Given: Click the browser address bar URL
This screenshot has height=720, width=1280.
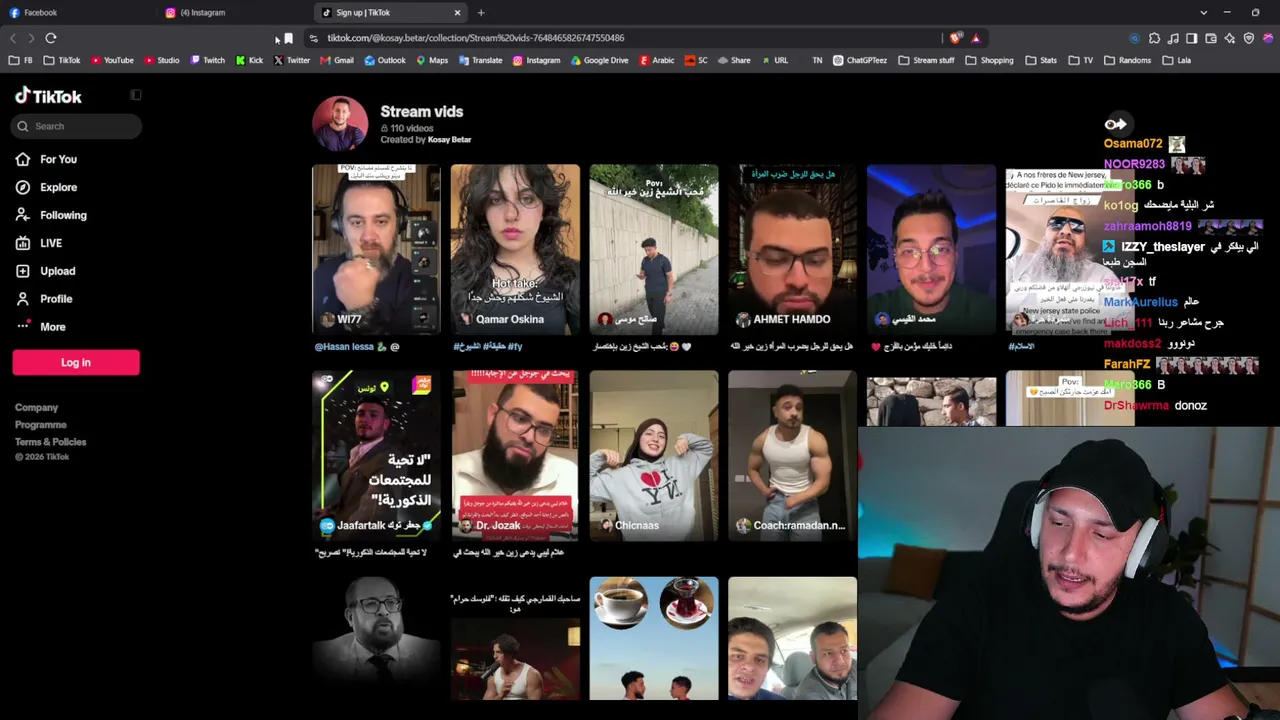Looking at the screenshot, I should tap(476, 38).
